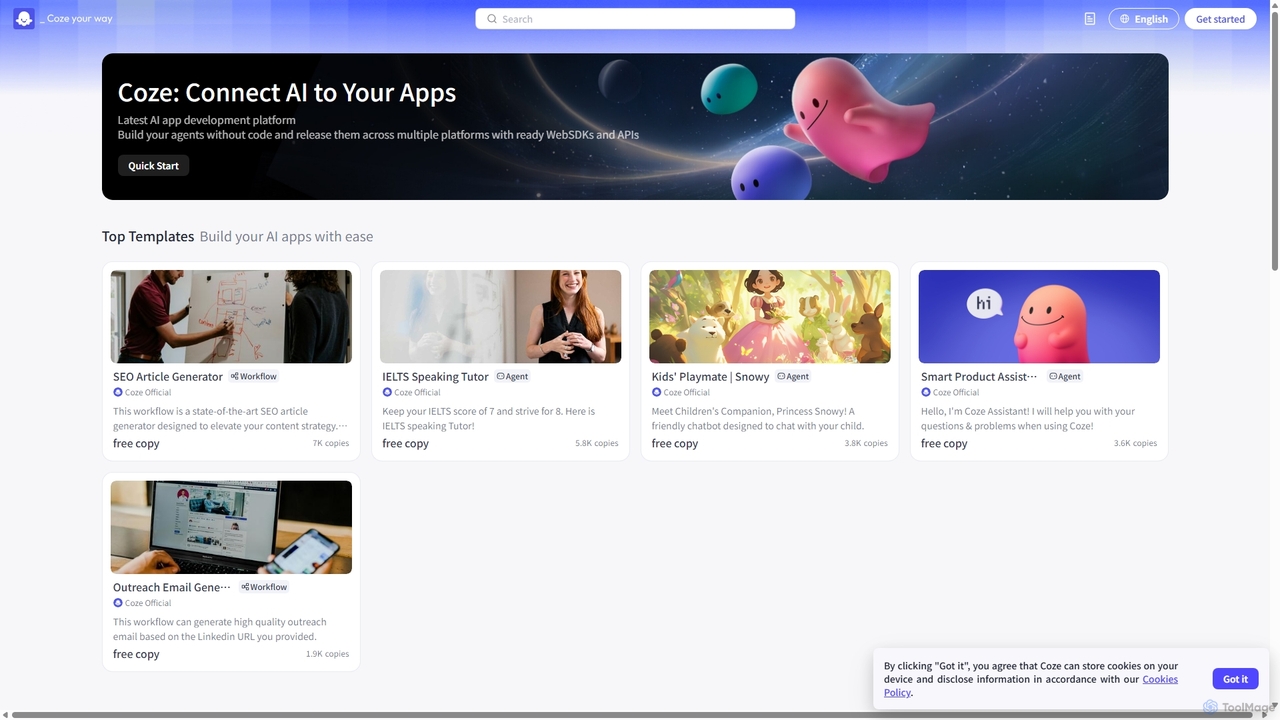The image size is (1280, 720).
Task: Click the Quick Start button
Action: 153,166
